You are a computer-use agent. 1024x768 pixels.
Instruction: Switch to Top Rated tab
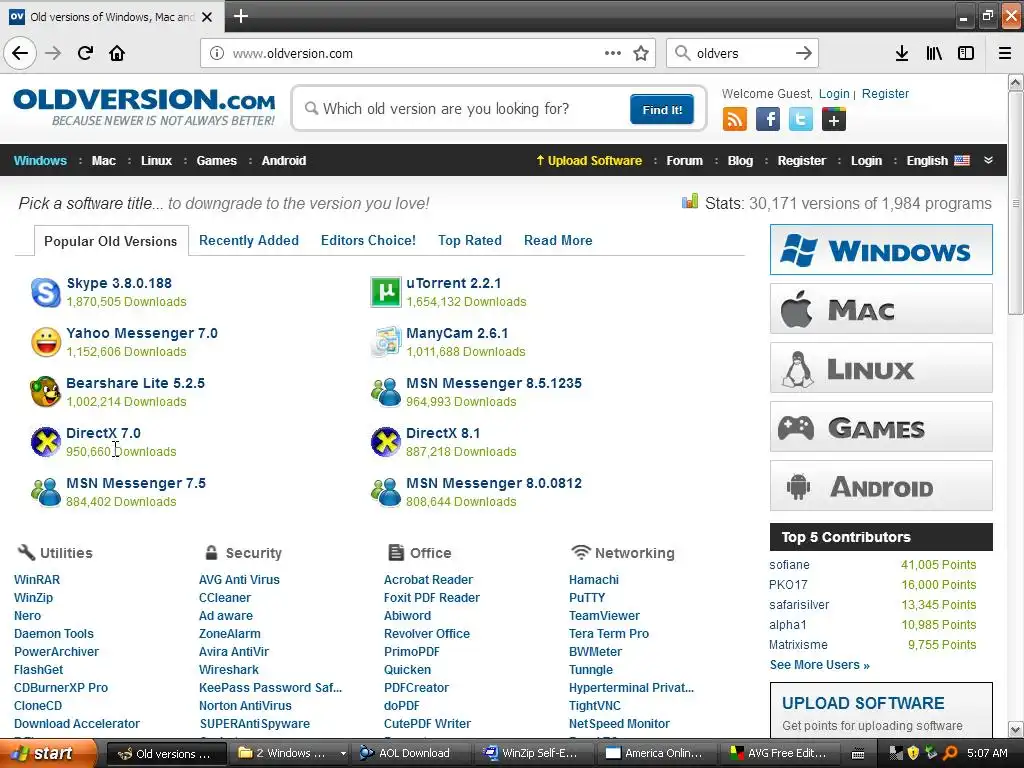tap(470, 240)
